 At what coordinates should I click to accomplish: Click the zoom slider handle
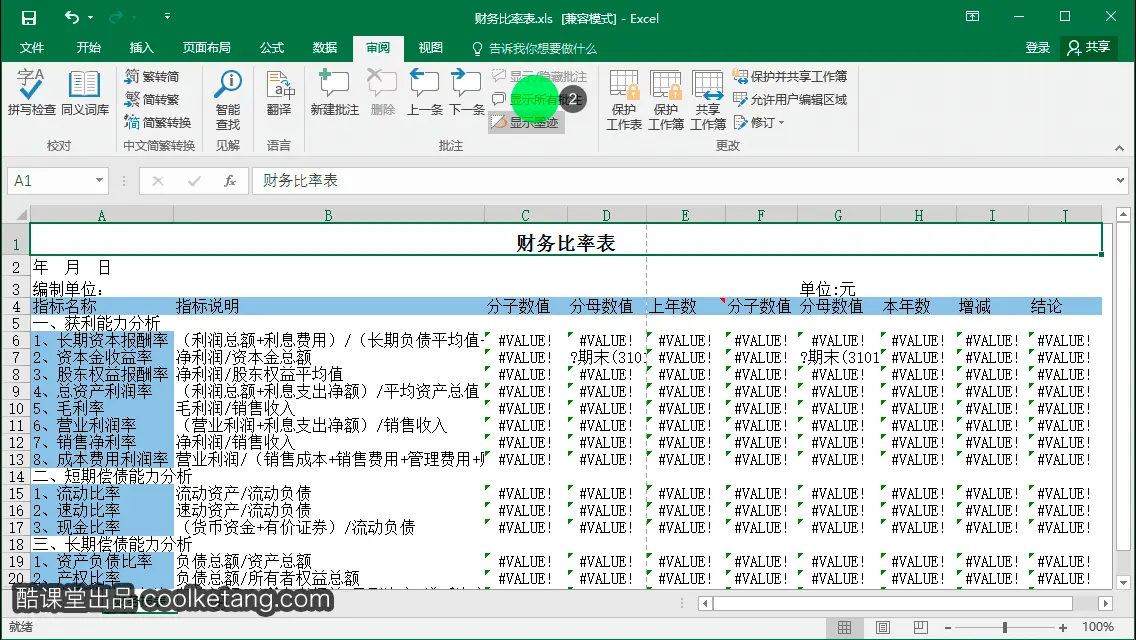[x=1005, y=628]
